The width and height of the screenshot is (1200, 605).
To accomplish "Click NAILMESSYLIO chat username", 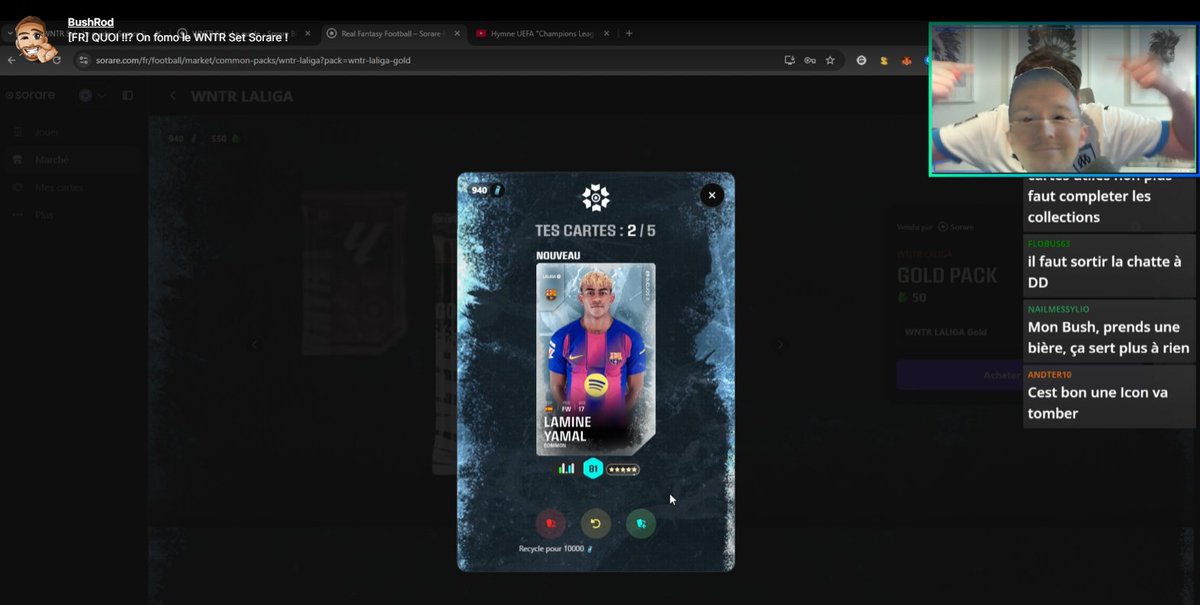I will [x=1058, y=309].
